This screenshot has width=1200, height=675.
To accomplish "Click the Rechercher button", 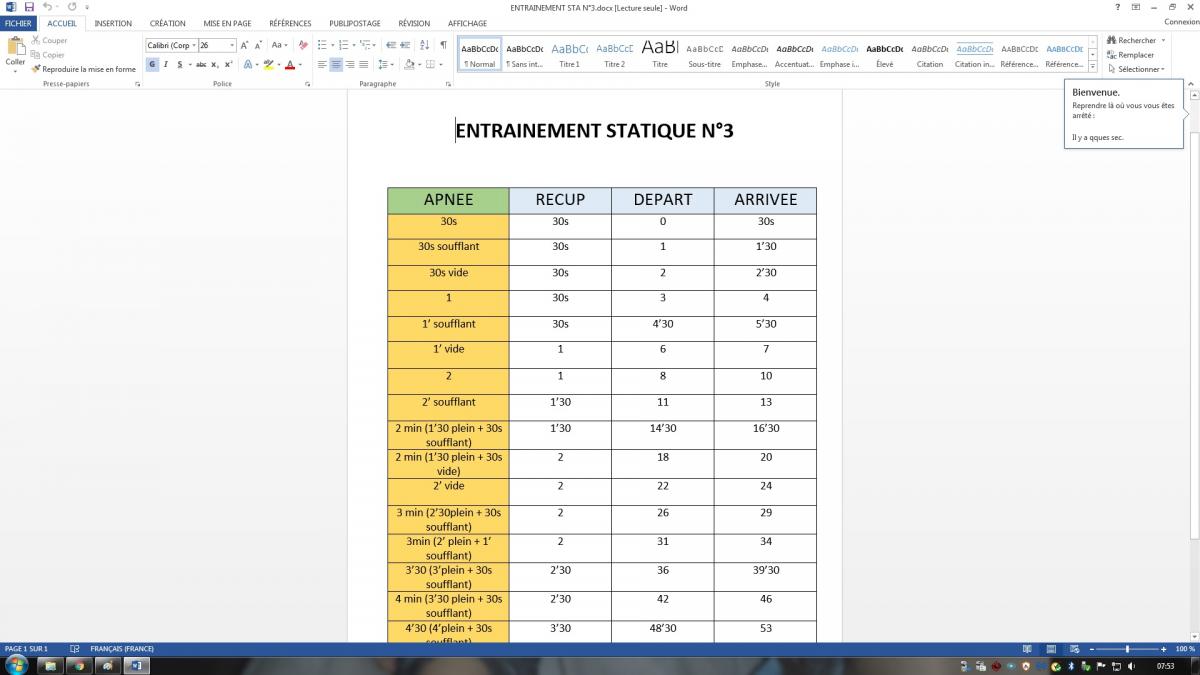I will 1136,41.
